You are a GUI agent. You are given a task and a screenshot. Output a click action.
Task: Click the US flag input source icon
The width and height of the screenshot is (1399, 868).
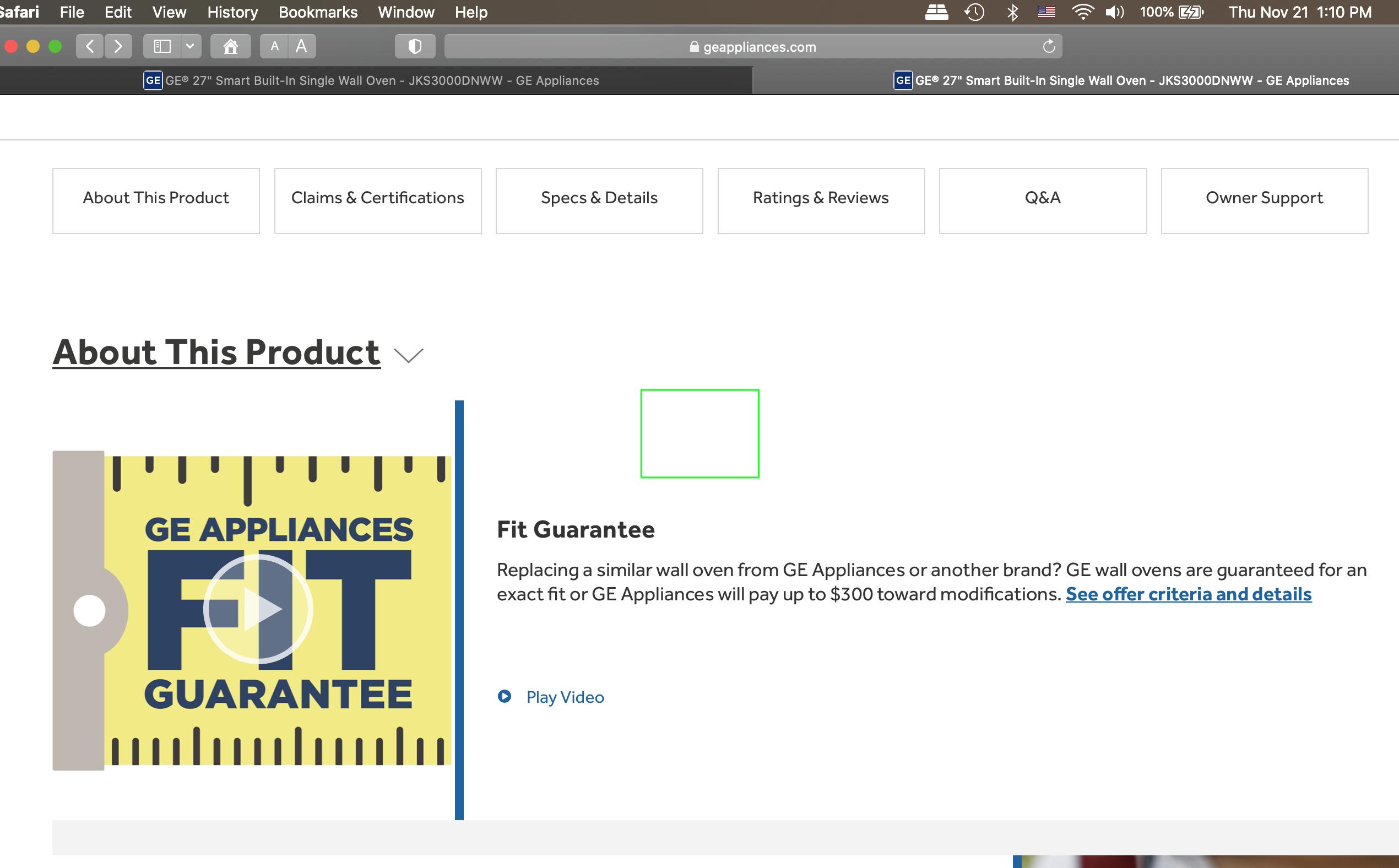[1046, 12]
